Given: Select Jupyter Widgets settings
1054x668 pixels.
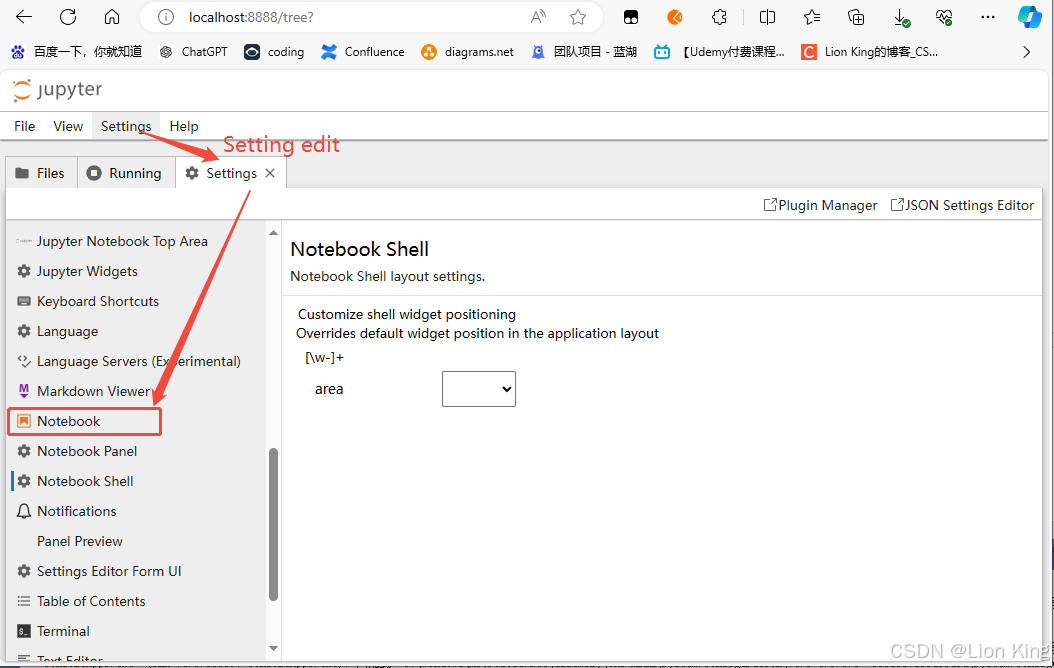Looking at the screenshot, I should pyautogui.click(x=137, y=272).
